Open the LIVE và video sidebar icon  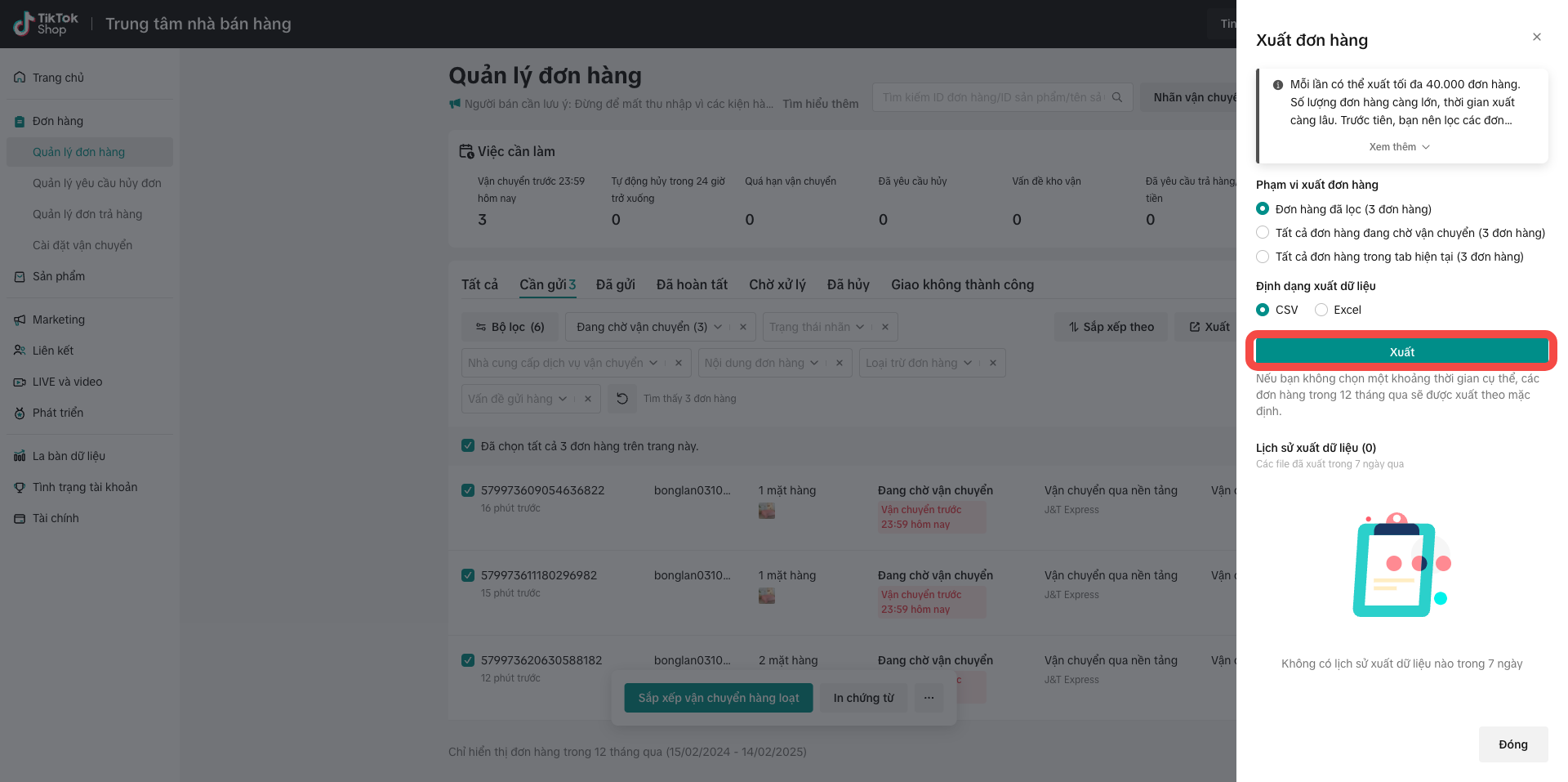point(20,382)
